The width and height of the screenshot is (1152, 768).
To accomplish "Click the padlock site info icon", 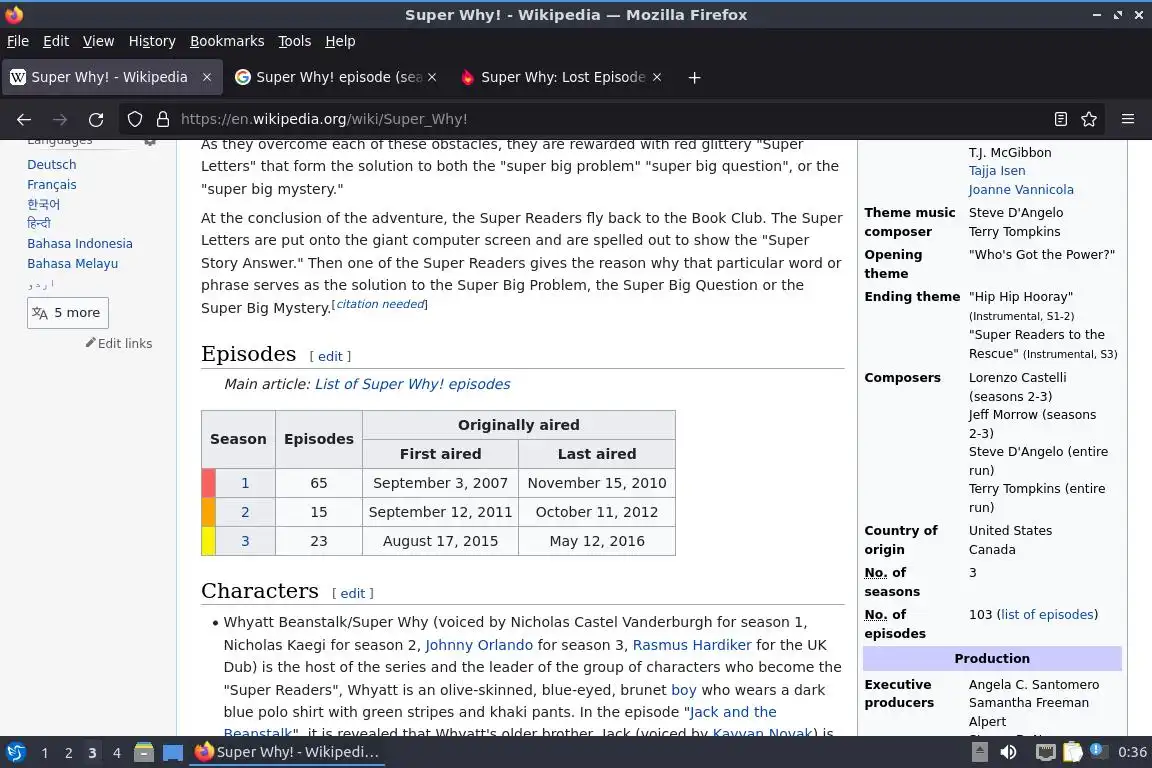I will (163, 119).
